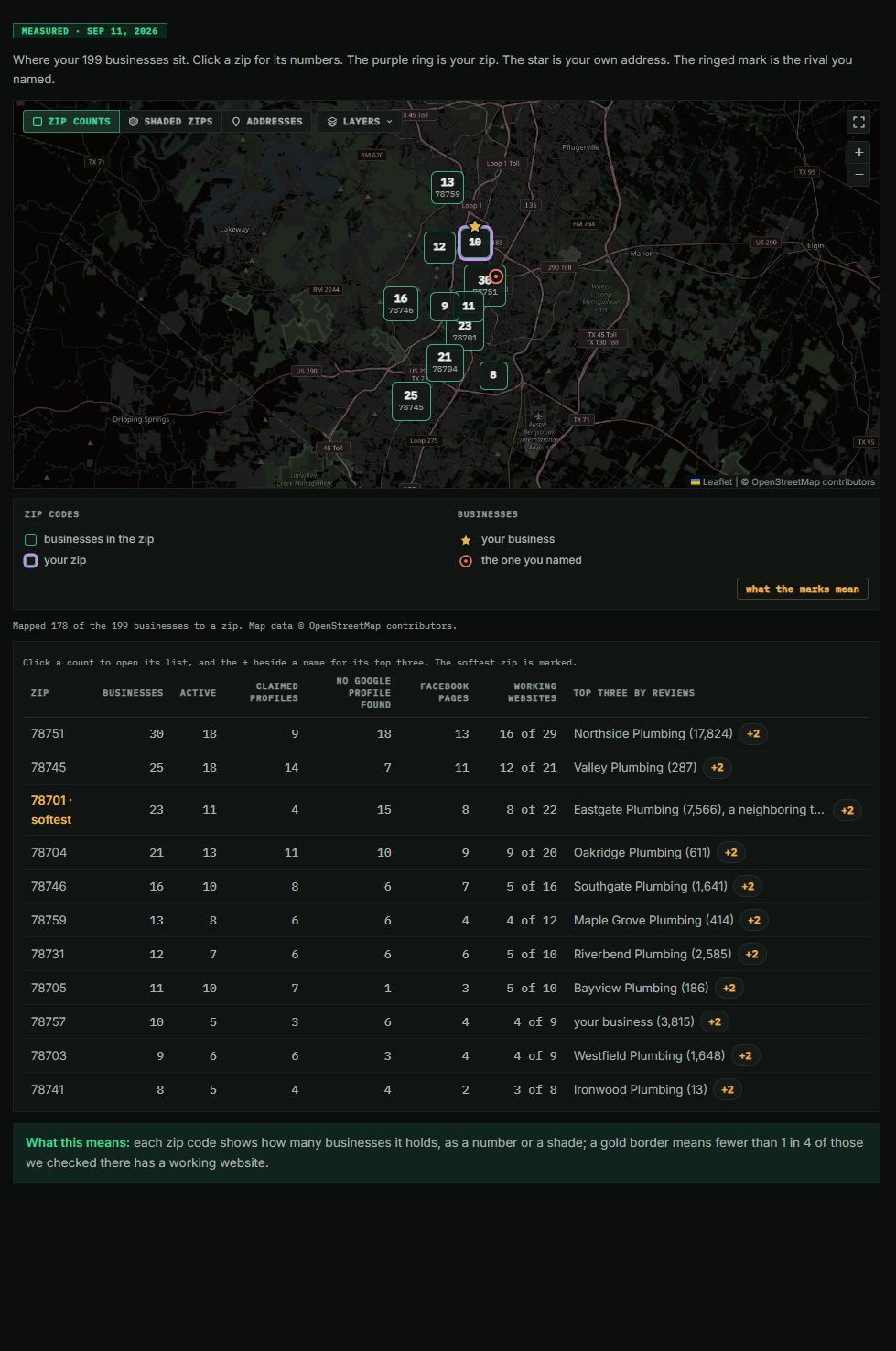Expand +2 beside Ironwood Plumbing

(728, 1090)
